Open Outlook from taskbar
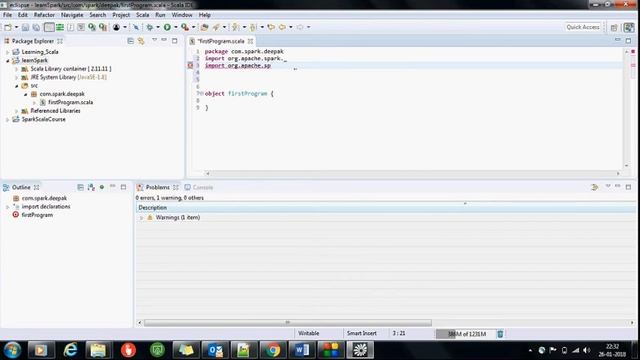Viewport: 640px width, 360px height. 215,350
